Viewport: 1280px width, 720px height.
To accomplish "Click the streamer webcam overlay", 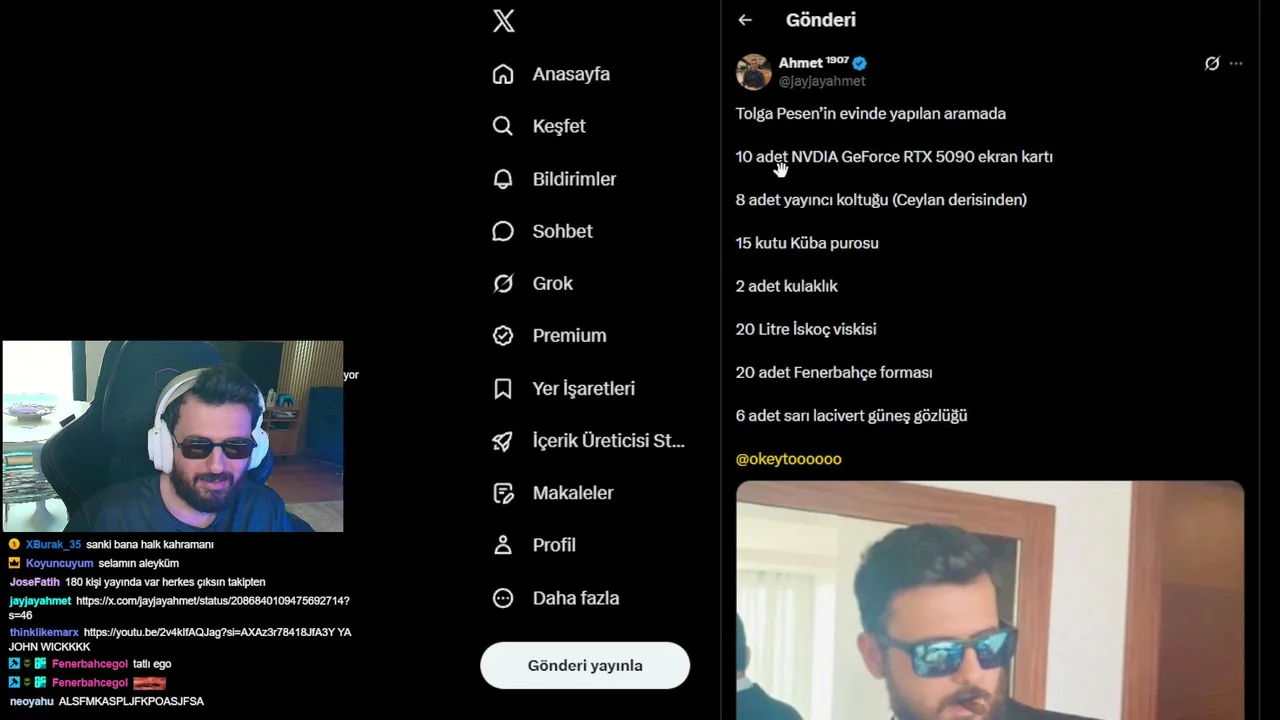I will coord(173,436).
